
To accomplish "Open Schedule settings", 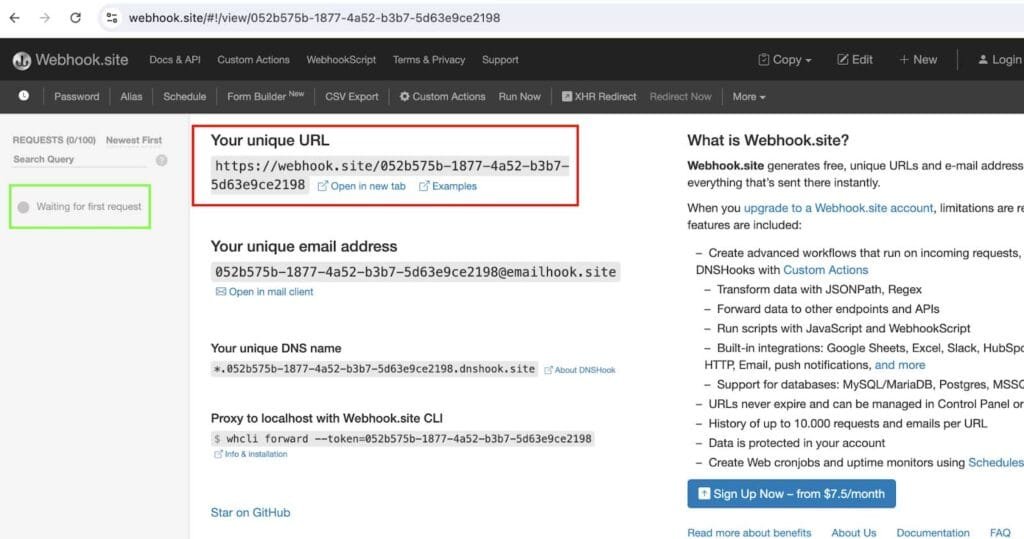I will pos(184,97).
